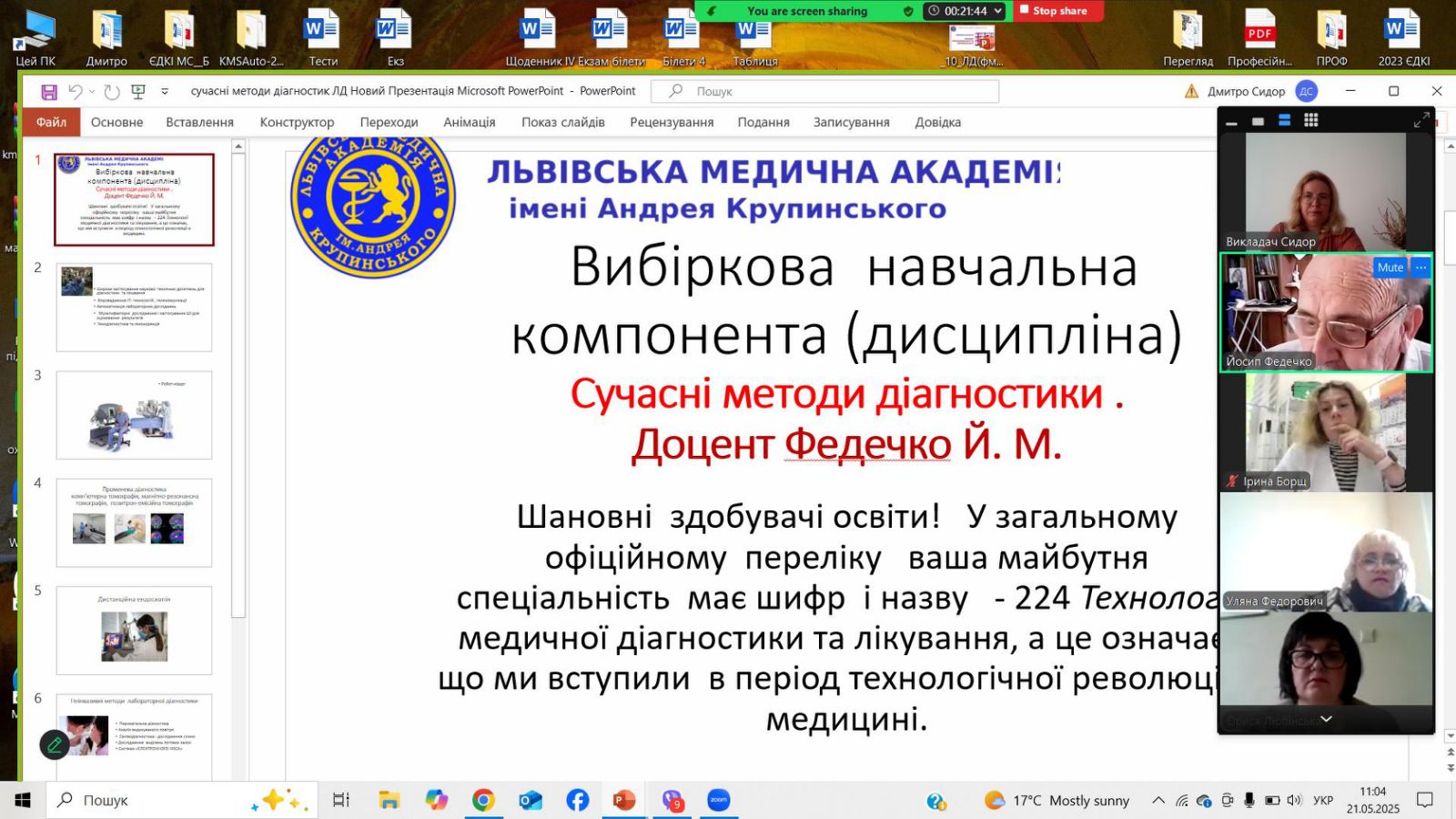Open the Конструктор ribbon tab

point(297,122)
